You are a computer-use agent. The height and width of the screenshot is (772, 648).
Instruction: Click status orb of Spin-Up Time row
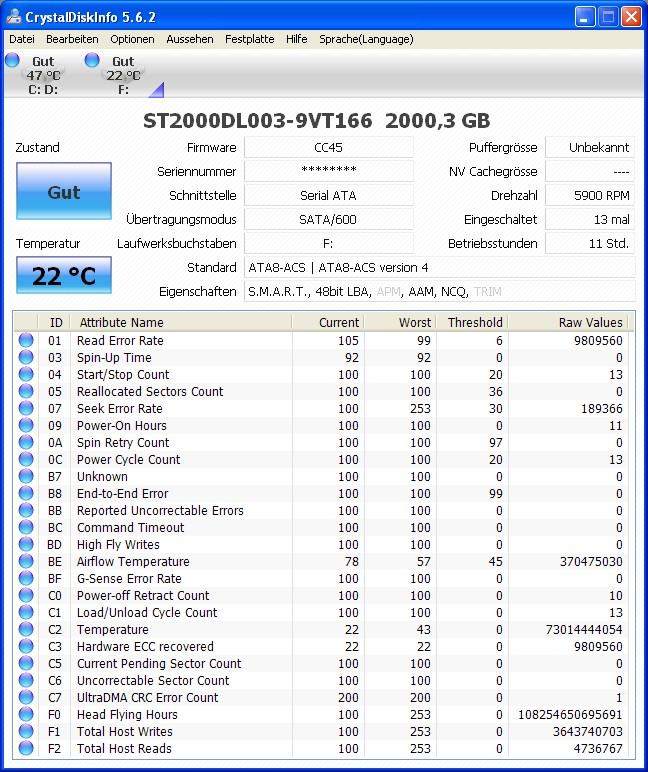[26, 357]
